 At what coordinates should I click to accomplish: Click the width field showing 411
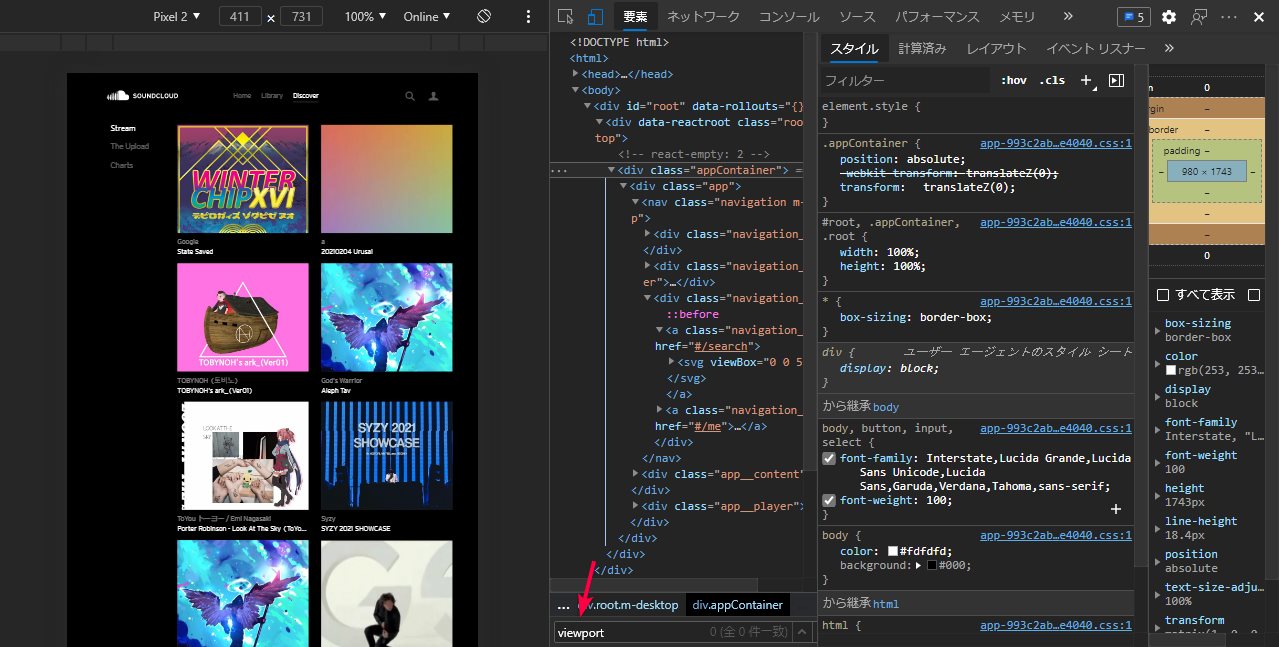(x=239, y=16)
